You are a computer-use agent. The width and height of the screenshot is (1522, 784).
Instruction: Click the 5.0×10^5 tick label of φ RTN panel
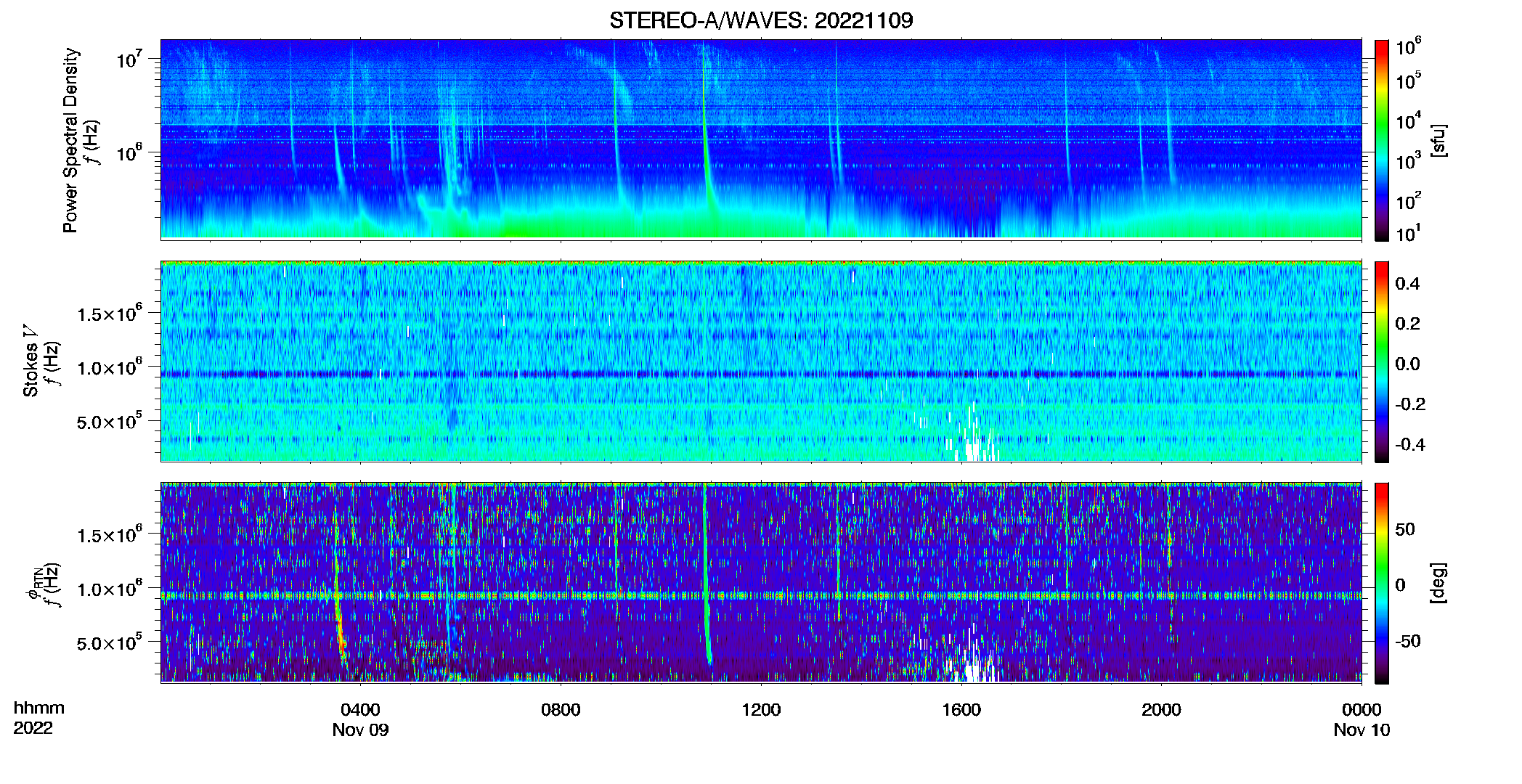click(110, 642)
